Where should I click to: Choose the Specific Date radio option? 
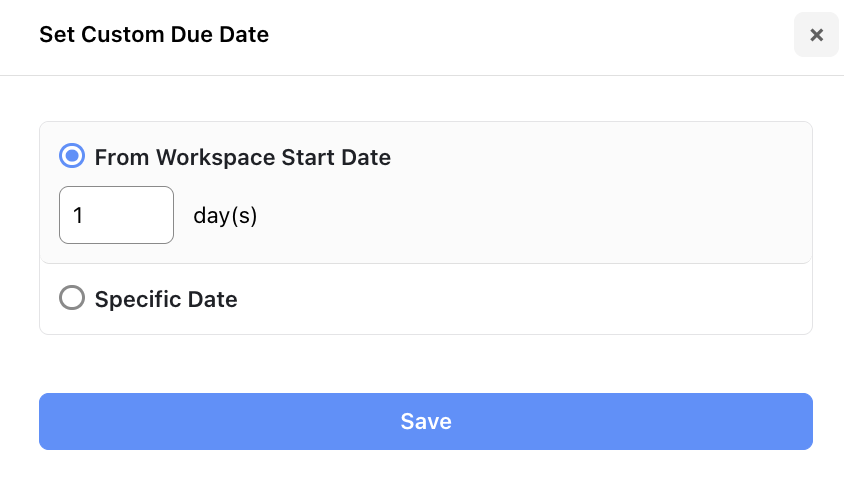72,298
